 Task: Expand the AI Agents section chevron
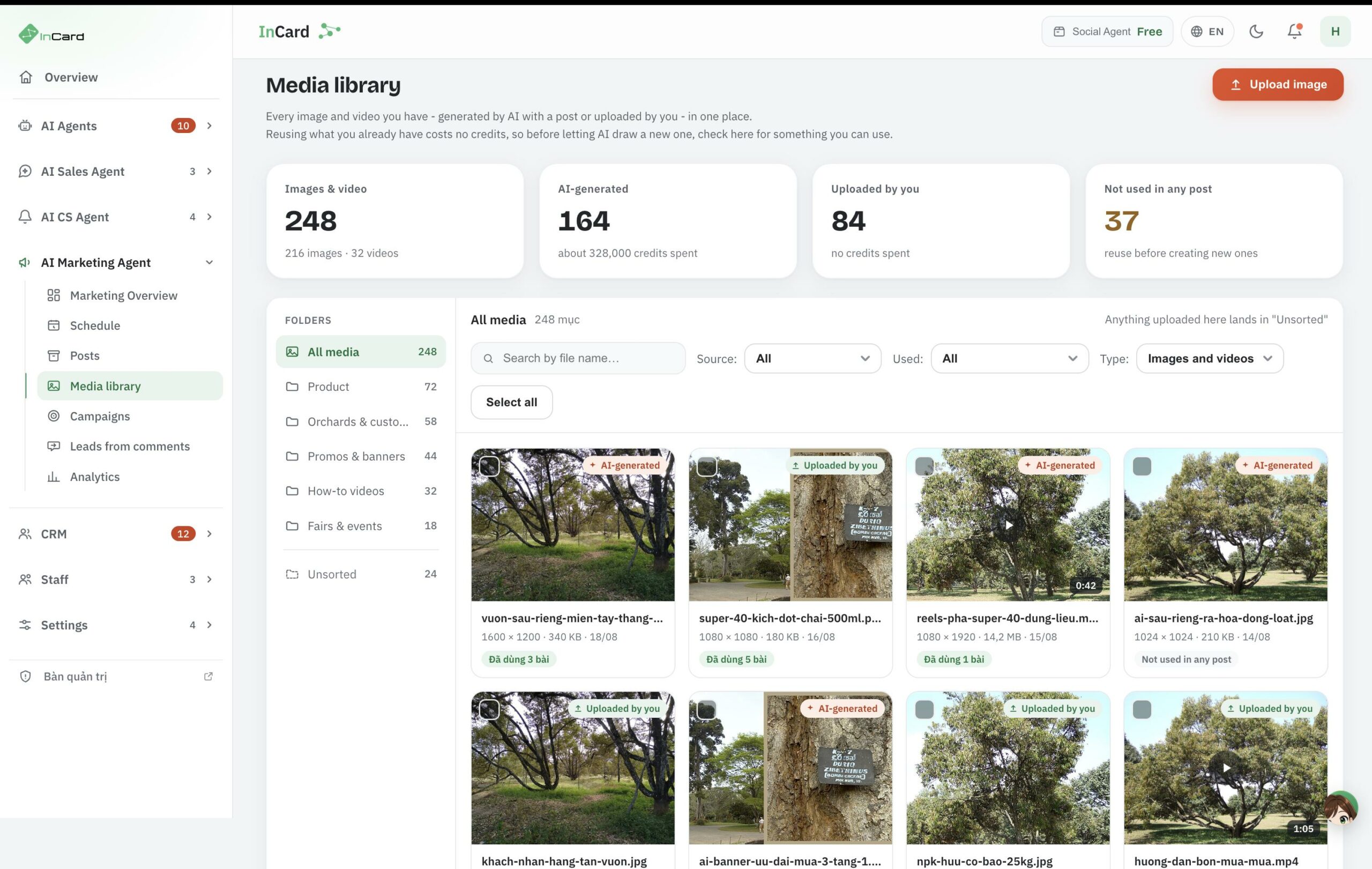click(x=209, y=125)
